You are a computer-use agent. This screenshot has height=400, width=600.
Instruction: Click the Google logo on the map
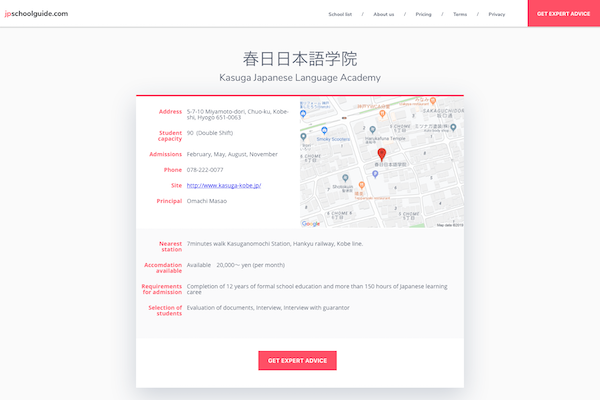pos(311,223)
